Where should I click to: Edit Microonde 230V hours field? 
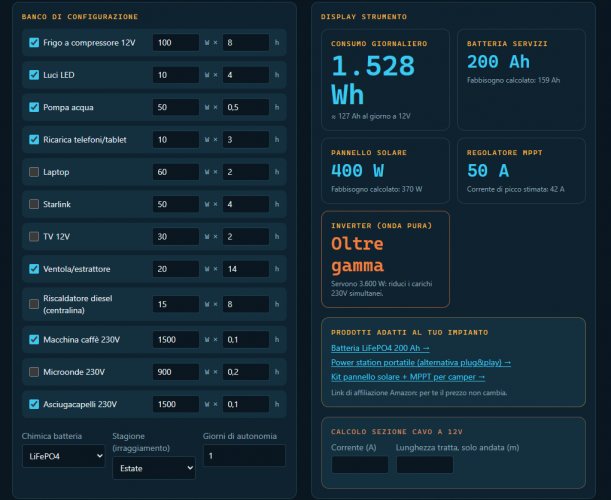pyautogui.click(x=245, y=372)
